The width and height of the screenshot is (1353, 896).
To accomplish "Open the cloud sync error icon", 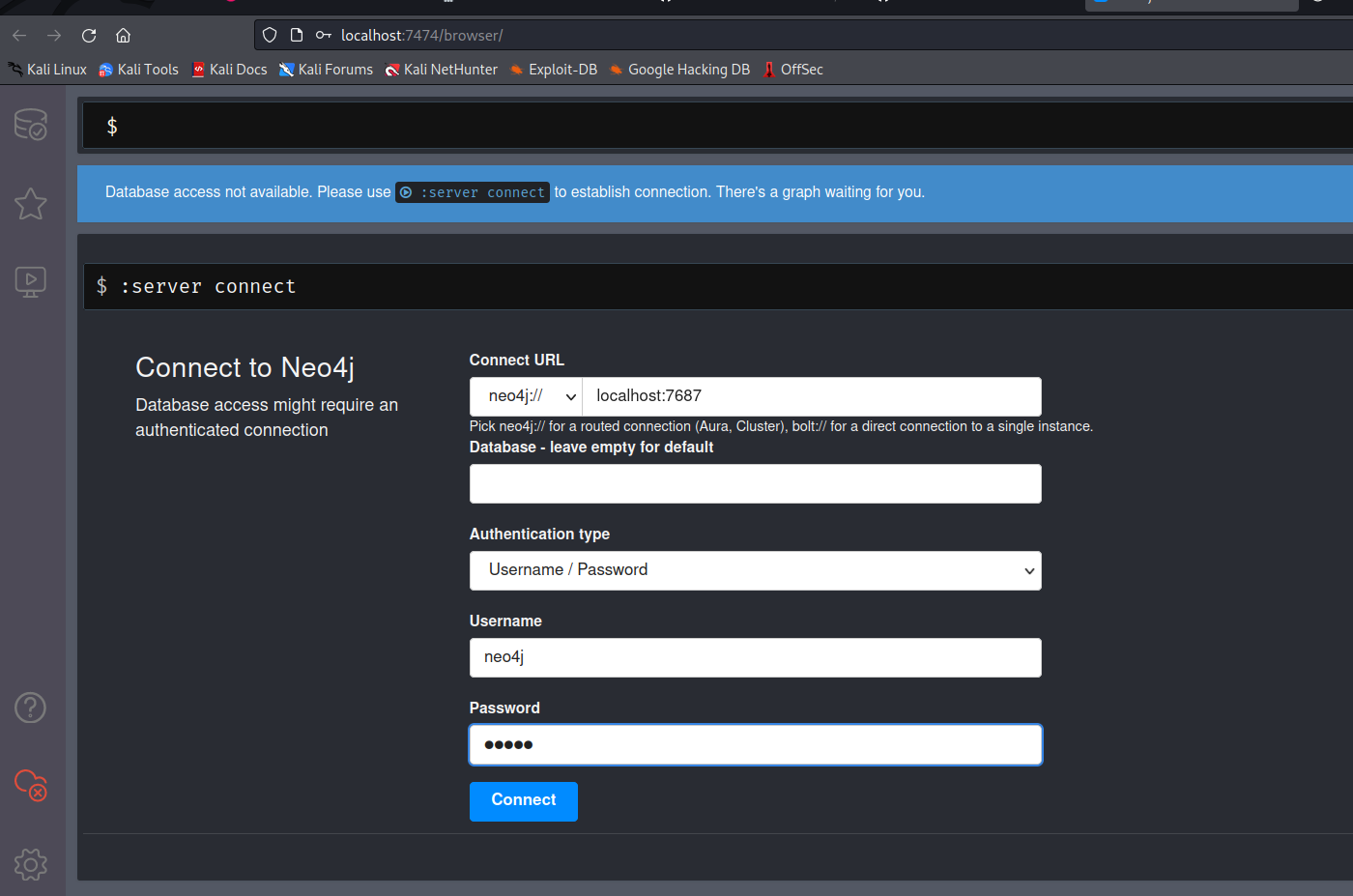I will click(x=31, y=785).
